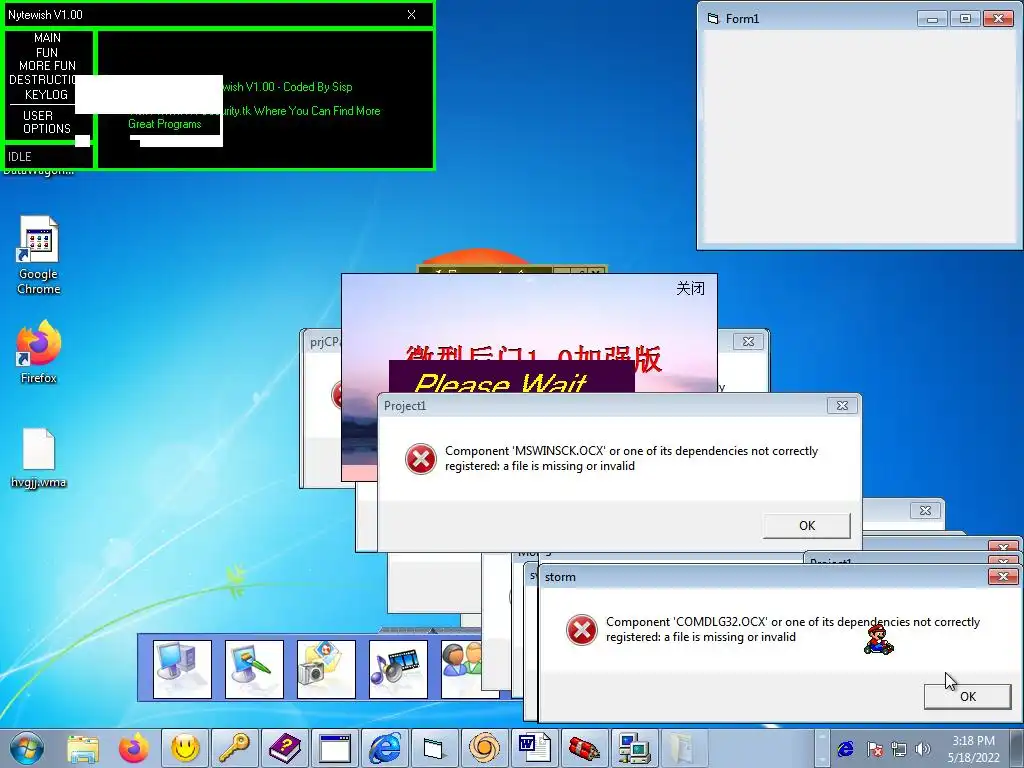
Task: Open Google Chrome desktop shortcut
Action: click(39, 255)
